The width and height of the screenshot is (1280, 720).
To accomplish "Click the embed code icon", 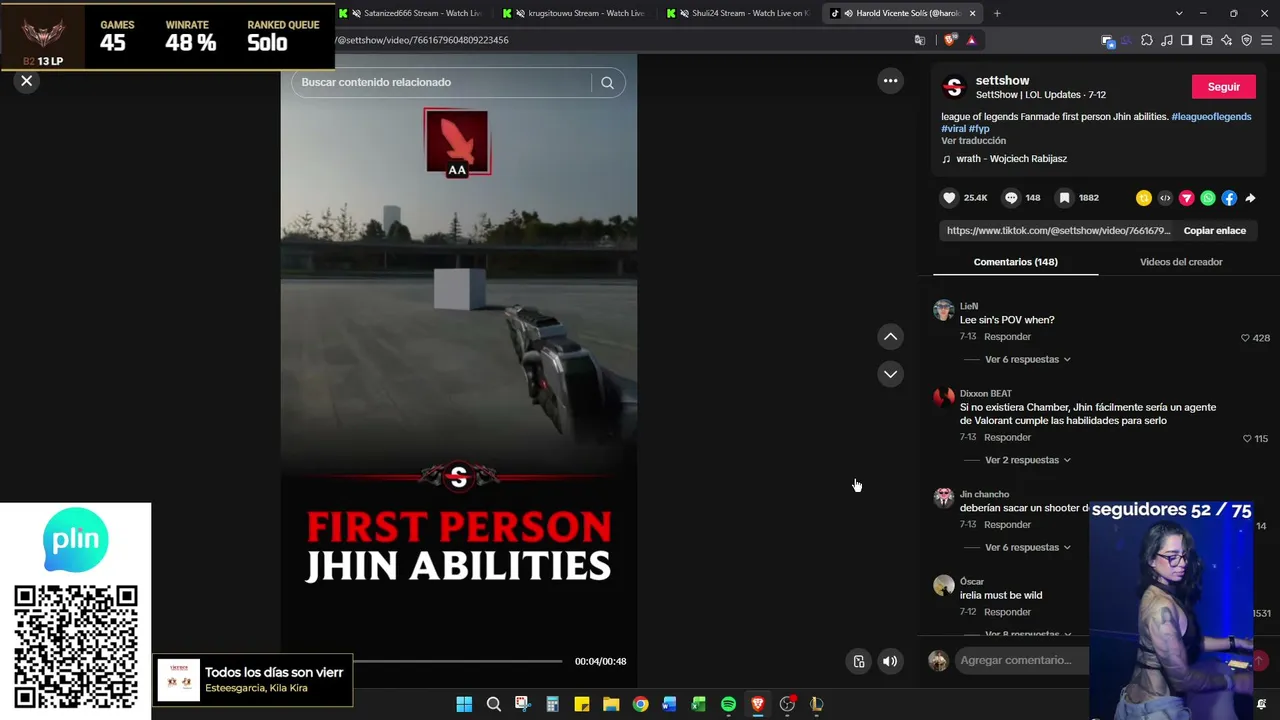I will coord(1165,198).
